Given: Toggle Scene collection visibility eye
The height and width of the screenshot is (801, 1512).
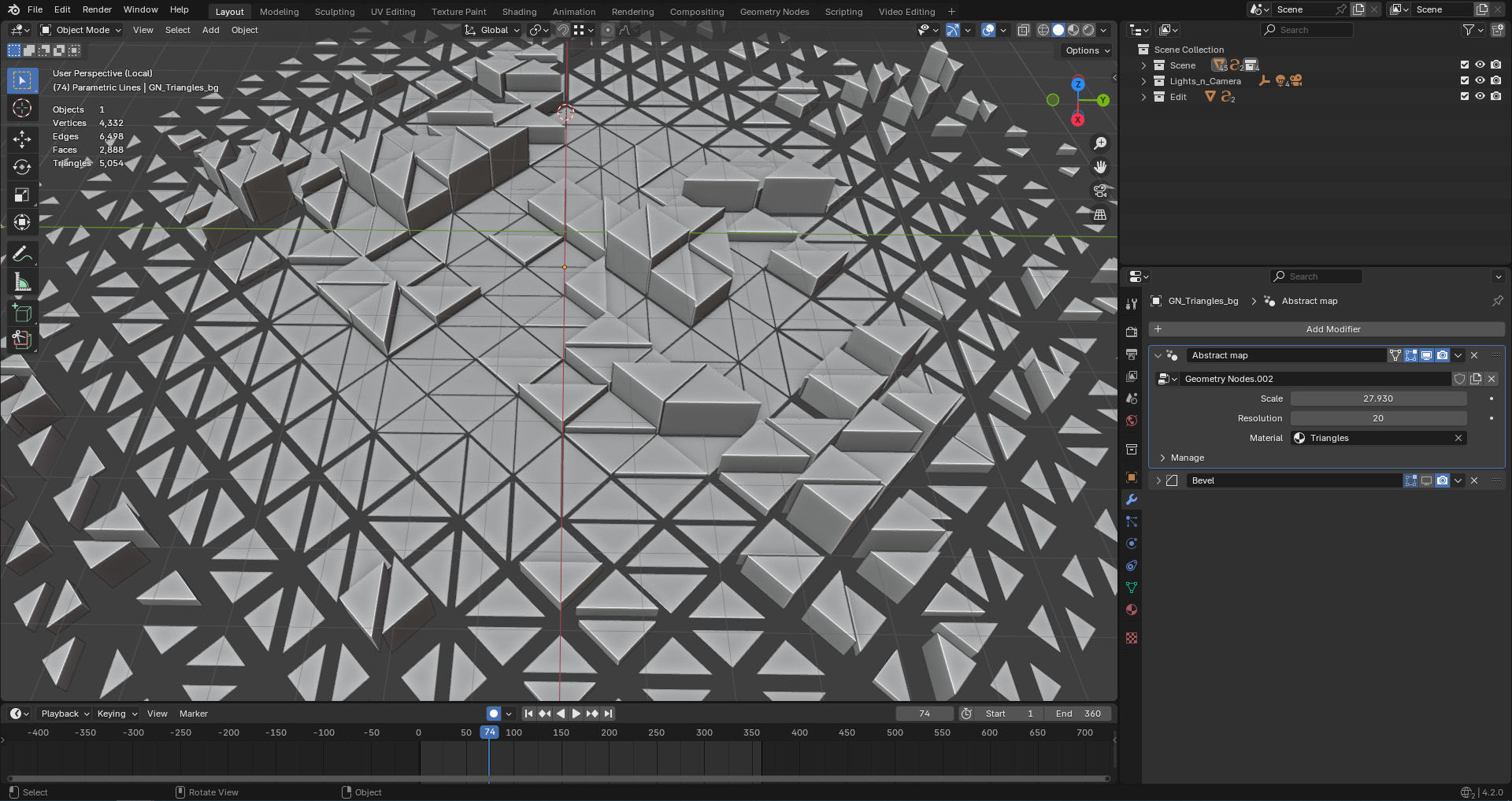Looking at the screenshot, I should [x=1480, y=65].
